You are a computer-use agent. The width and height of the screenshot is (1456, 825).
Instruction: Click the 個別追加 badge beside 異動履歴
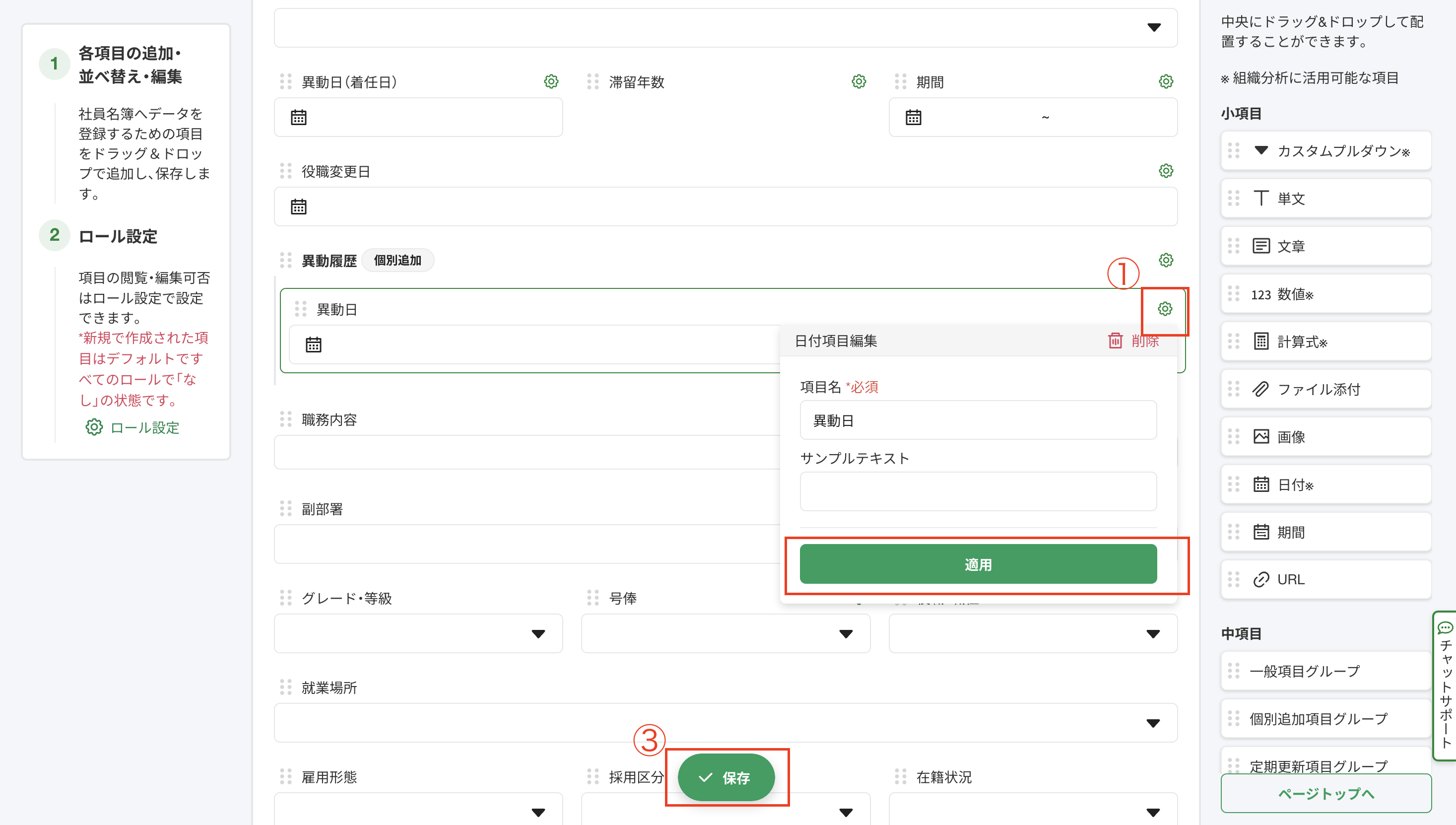(398, 260)
